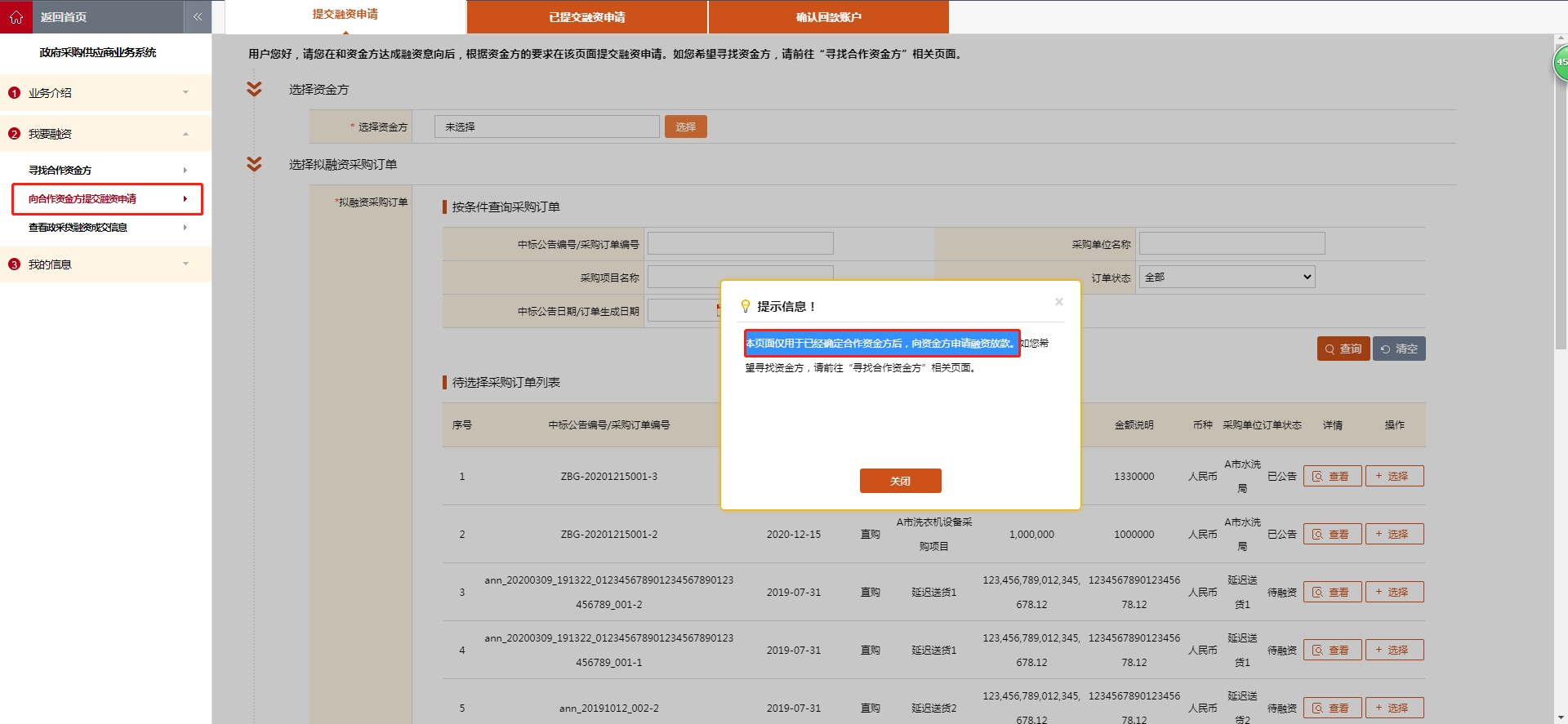Click order number ZBG-20201215001-3 text
Viewport: 1568px width, 724px height.
[x=609, y=476]
